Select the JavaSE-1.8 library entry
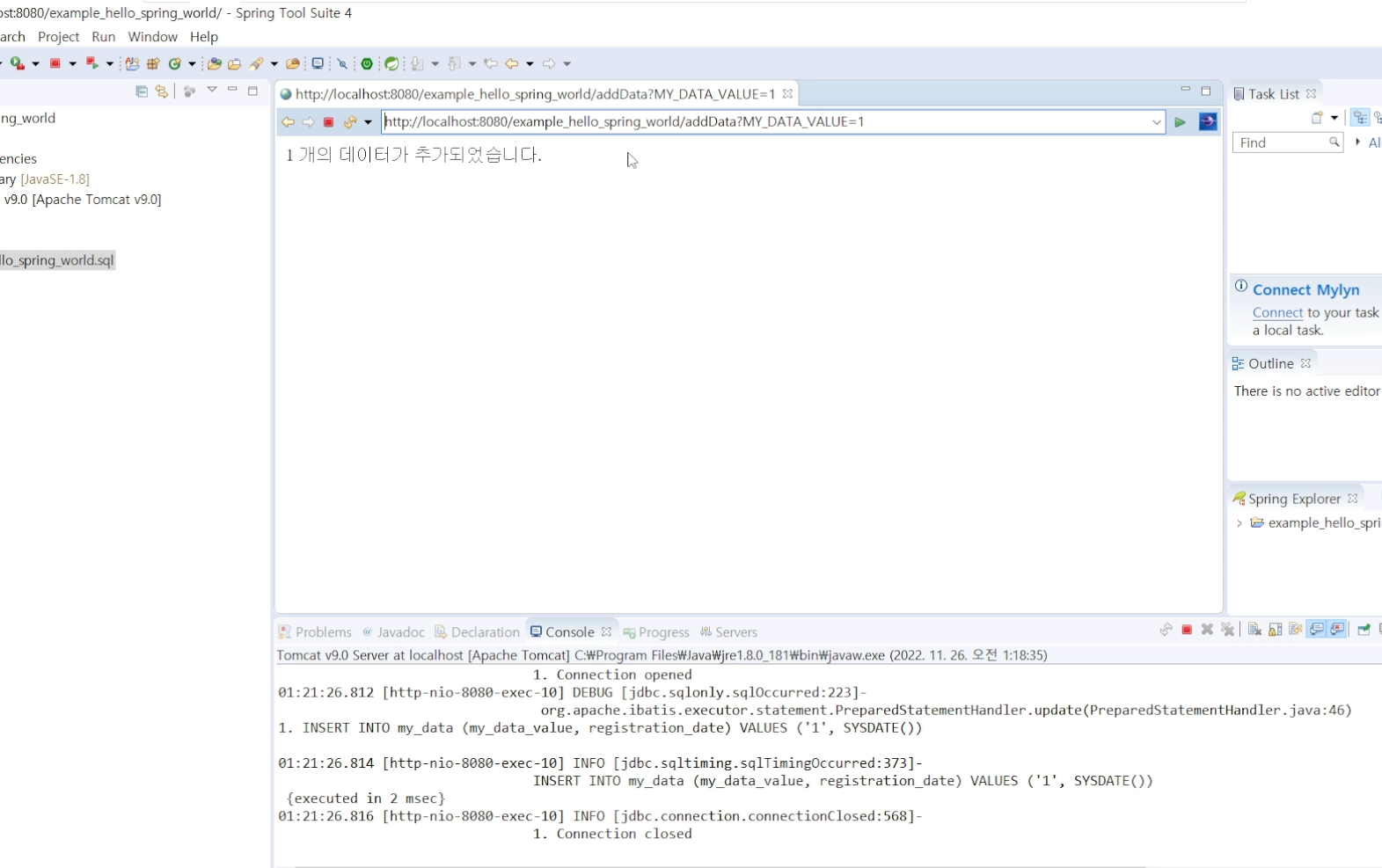 45,179
